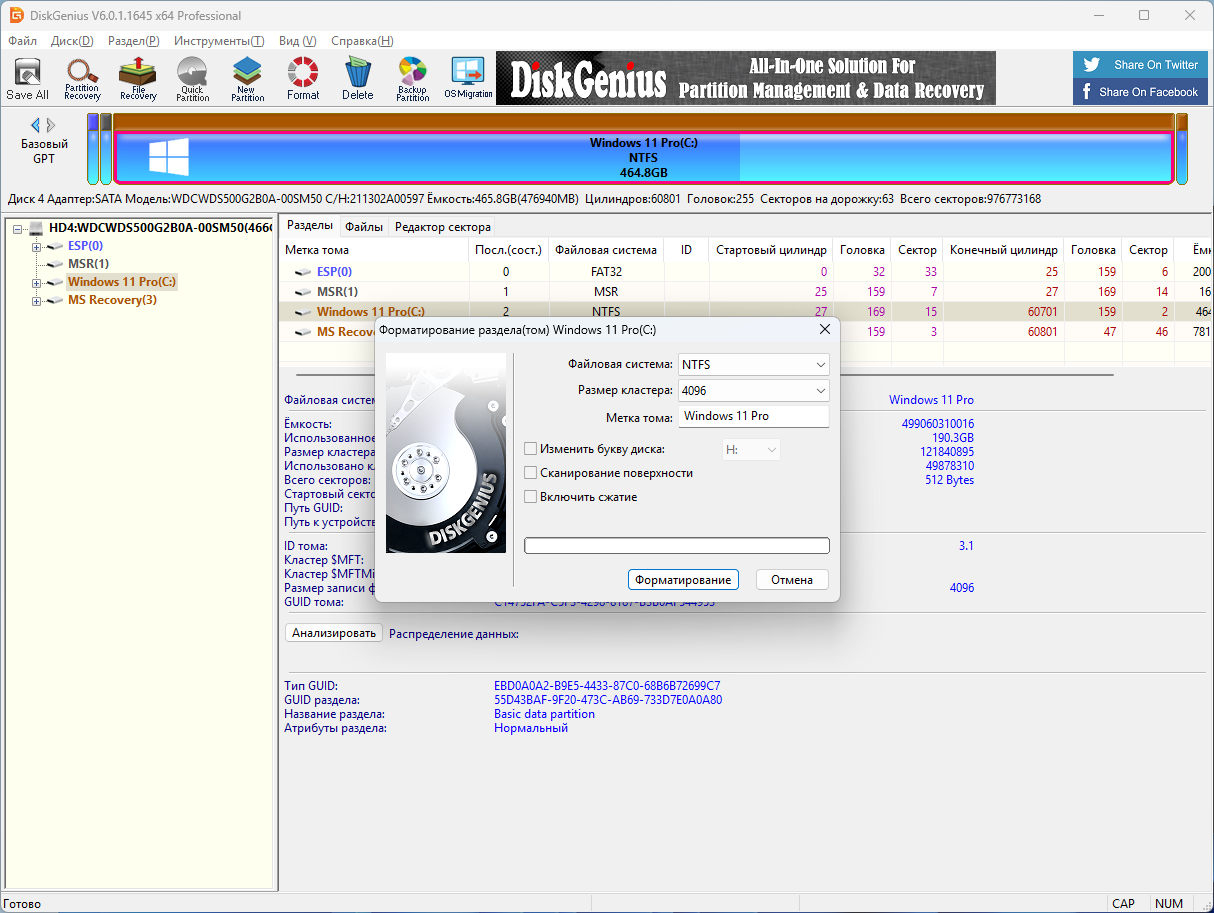Image resolution: width=1214 pixels, height=913 pixels.
Task: Click the Windows logo on disk map
Action: pyautogui.click(x=169, y=157)
